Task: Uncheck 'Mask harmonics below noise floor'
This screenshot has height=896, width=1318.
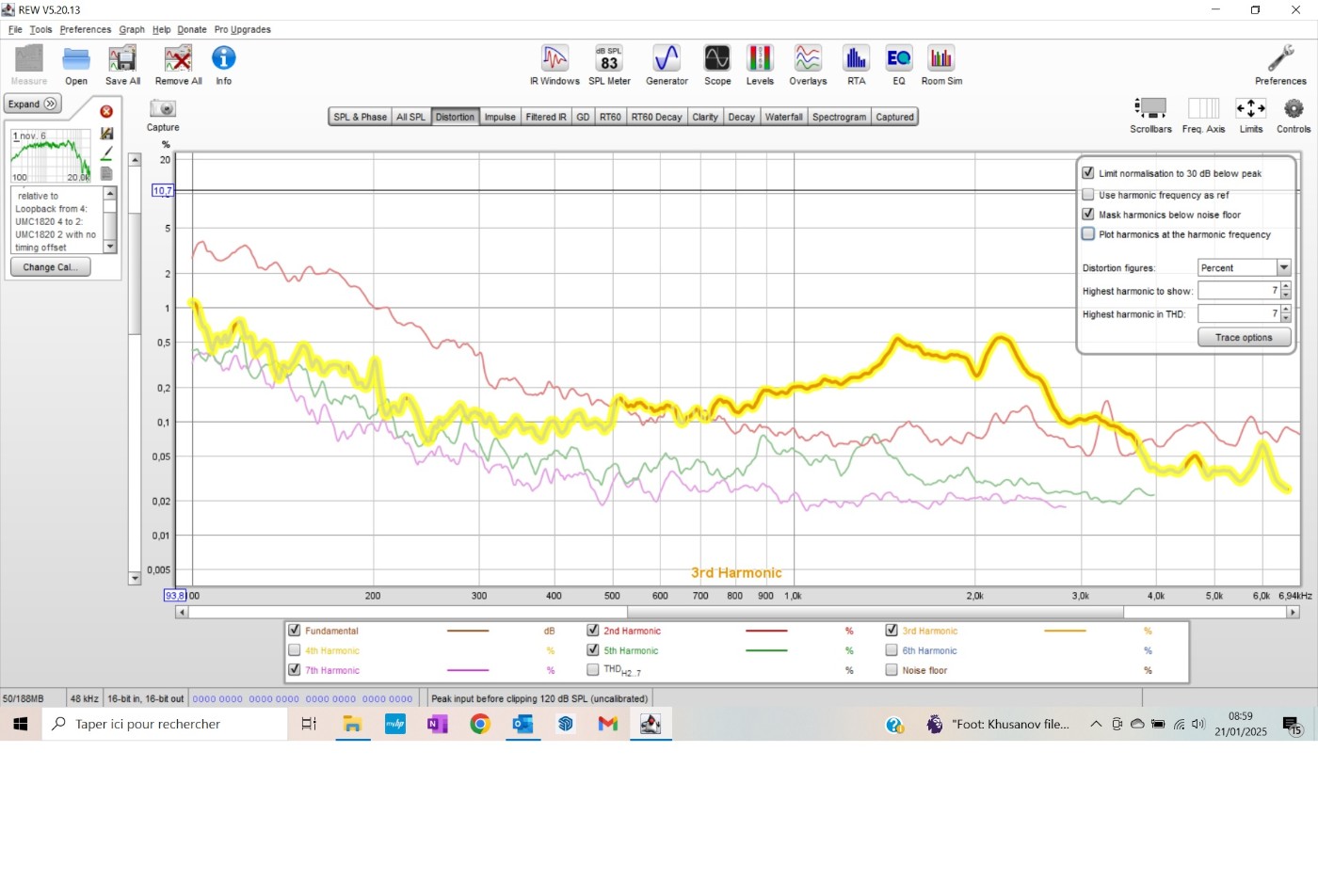Action: (x=1088, y=215)
